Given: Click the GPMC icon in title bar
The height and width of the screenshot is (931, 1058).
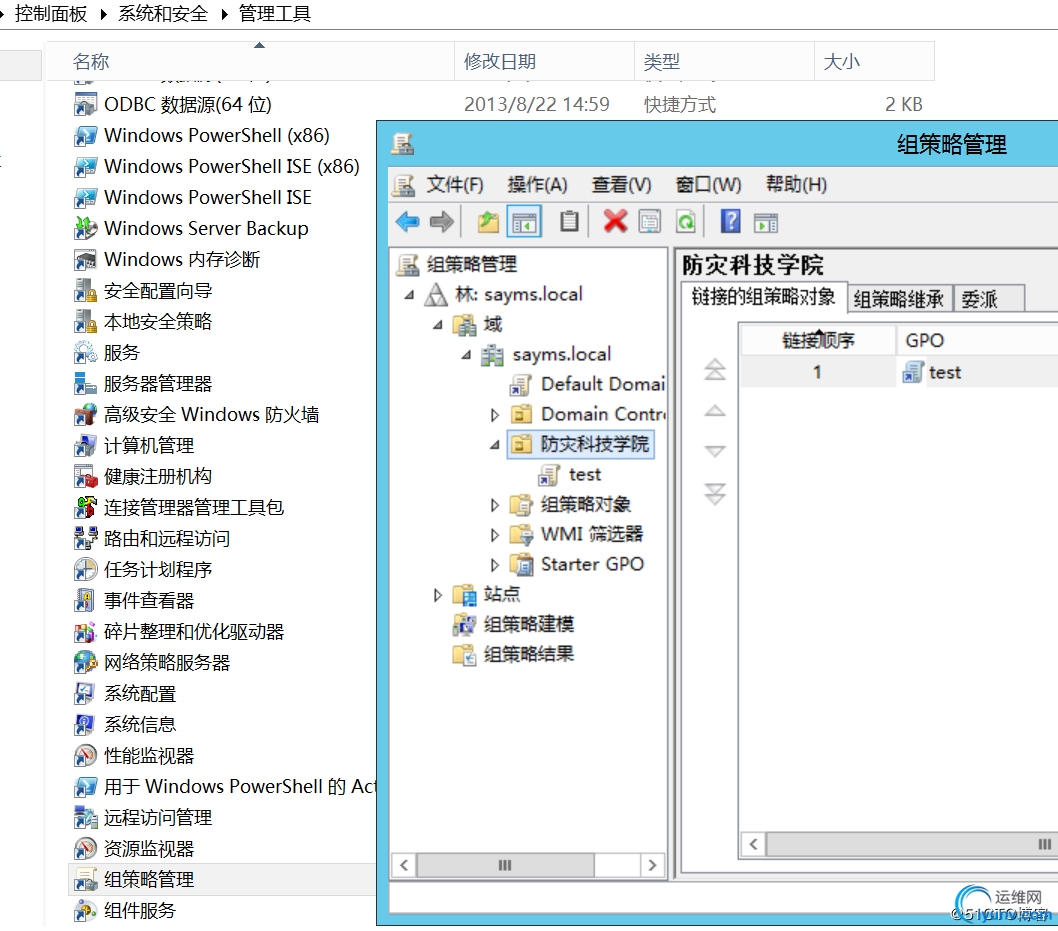Looking at the screenshot, I should click(x=403, y=144).
